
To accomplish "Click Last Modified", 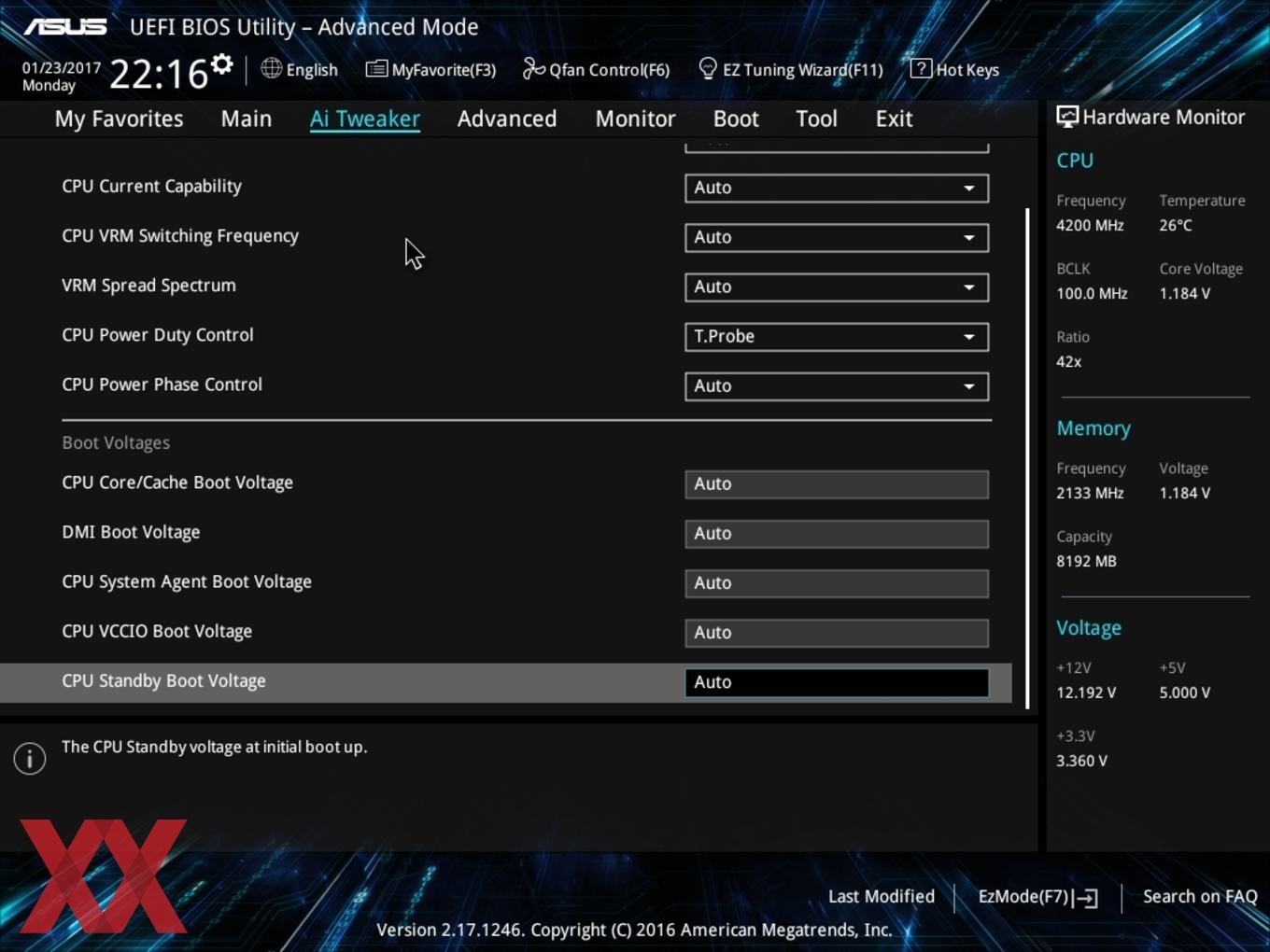I will coord(882,896).
